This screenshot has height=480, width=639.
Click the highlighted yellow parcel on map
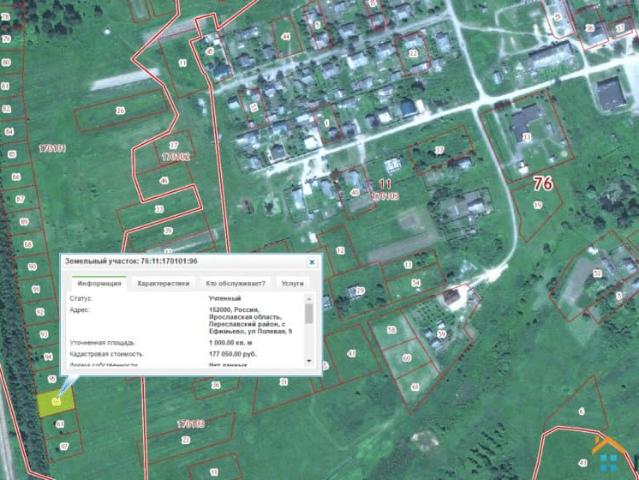pyautogui.click(x=50, y=402)
